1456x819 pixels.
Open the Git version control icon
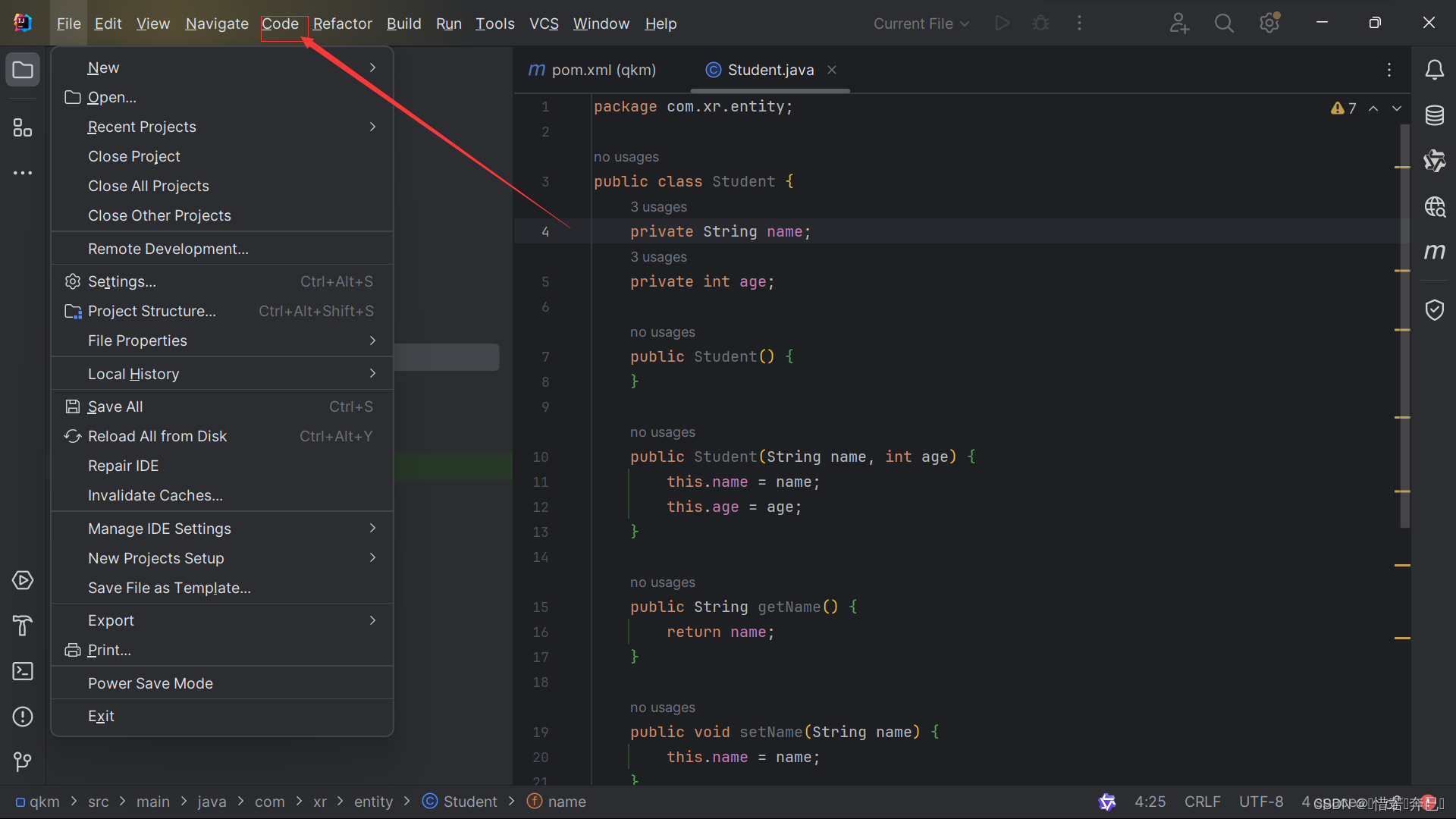(23, 761)
